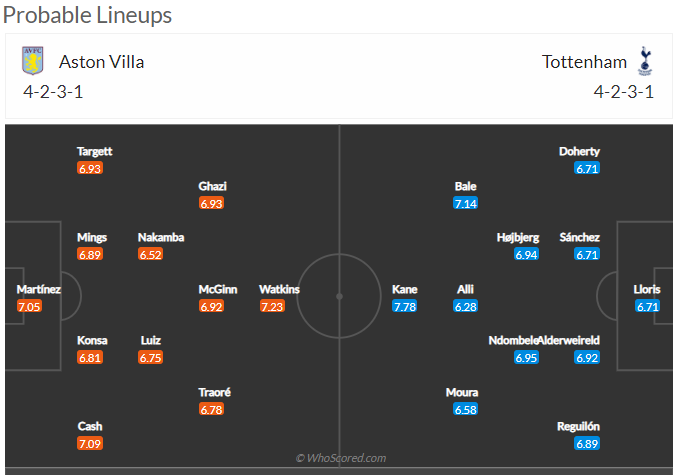The height and width of the screenshot is (475, 677).
Task: Select Watkins' 7.23 rating badge
Action: point(272,306)
